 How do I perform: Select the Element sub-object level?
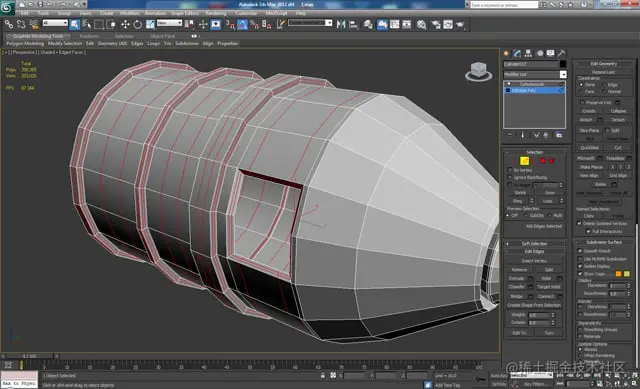click(x=552, y=161)
